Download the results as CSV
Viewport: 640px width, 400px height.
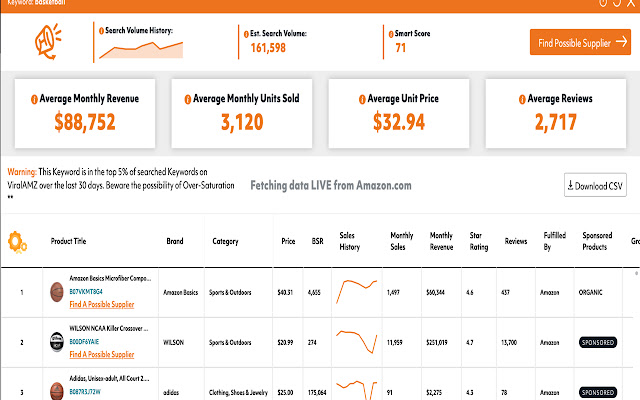595,185
